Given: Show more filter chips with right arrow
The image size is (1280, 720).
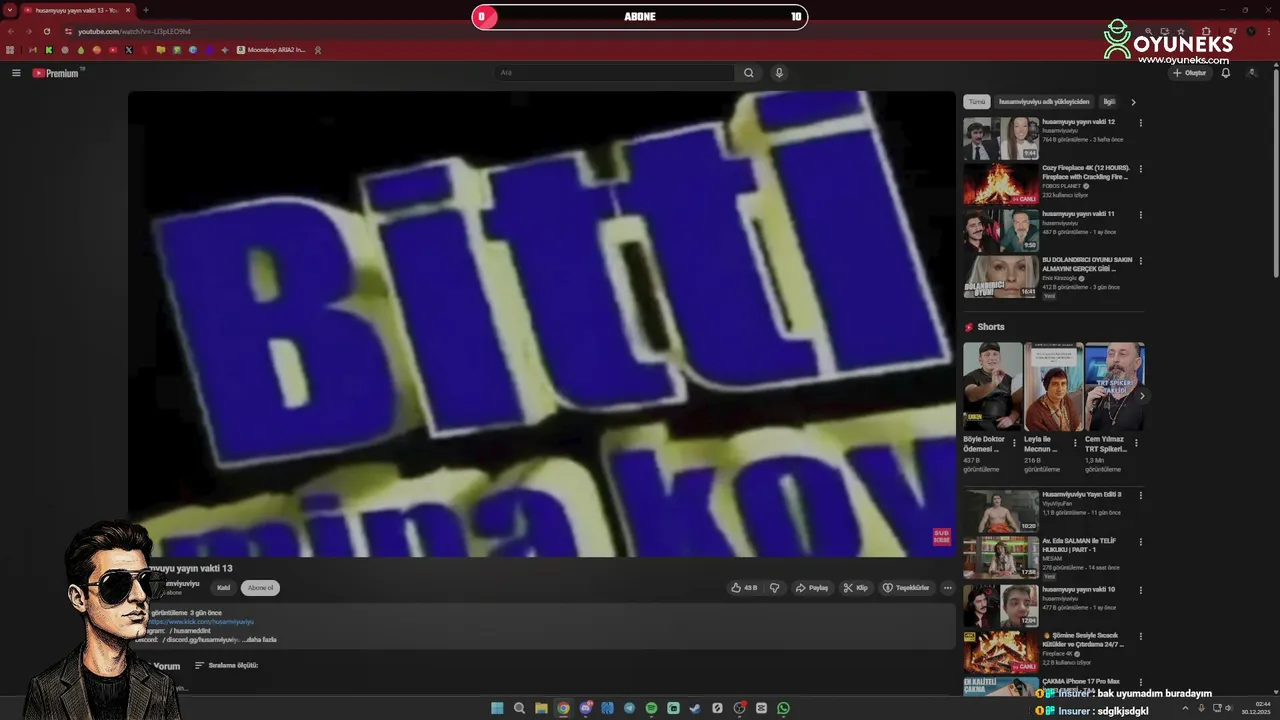Looking at the screenshot, I should point(1133,102).
